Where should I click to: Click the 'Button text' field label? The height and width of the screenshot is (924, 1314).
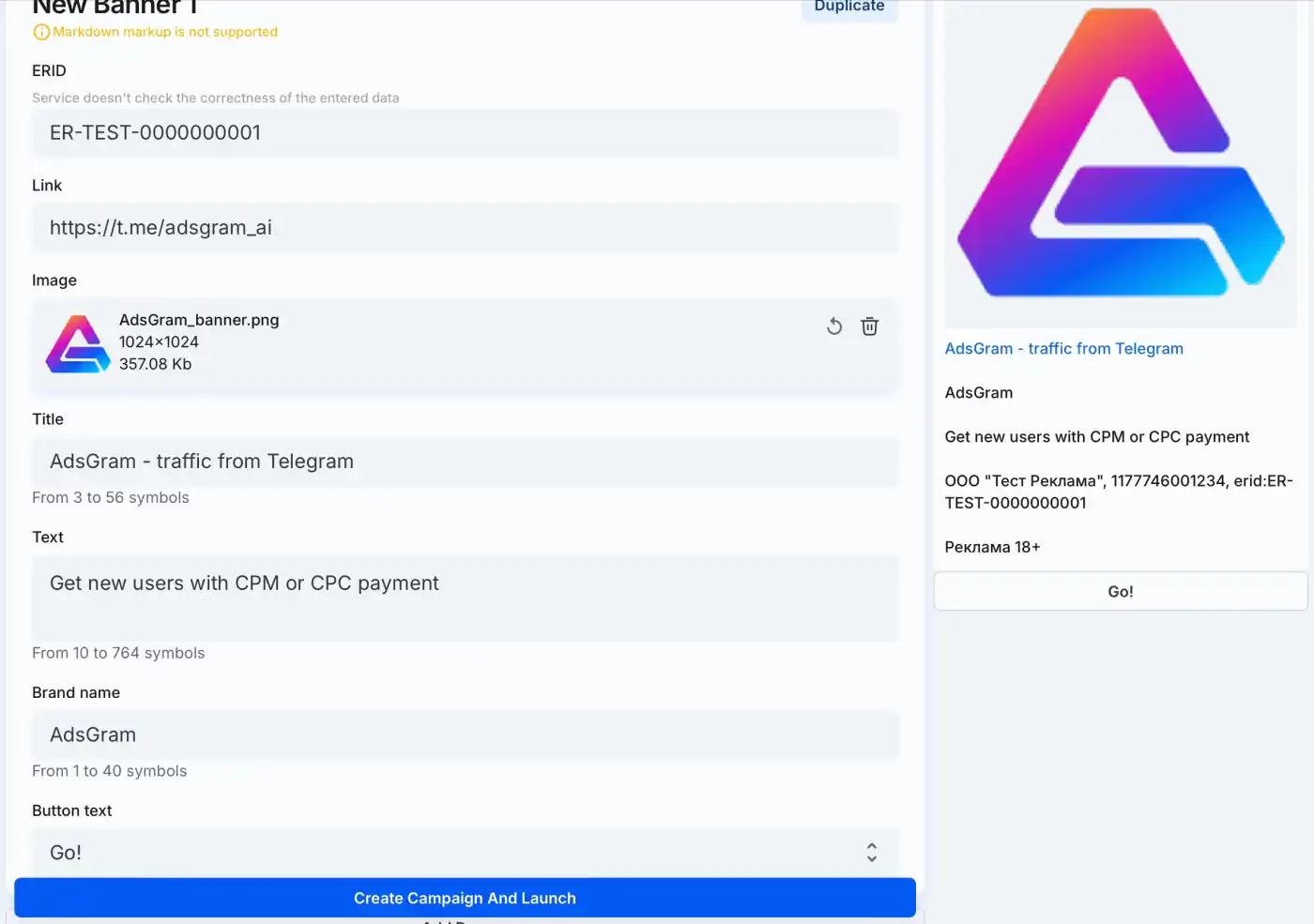pyautogui.click(x=72, y=810)
